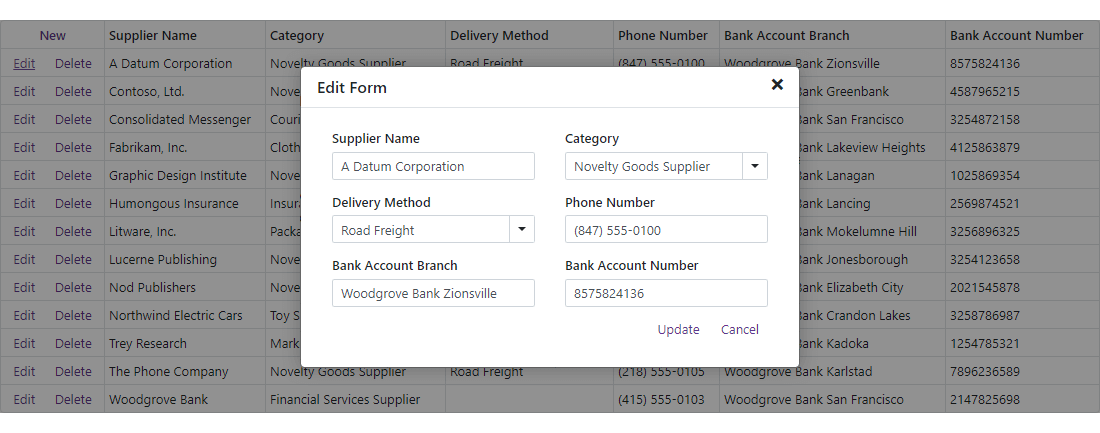This screenshot has height=433, width=1100.
Task: Select the Bank Account Branch field
Action: click(x=433, y=294)
